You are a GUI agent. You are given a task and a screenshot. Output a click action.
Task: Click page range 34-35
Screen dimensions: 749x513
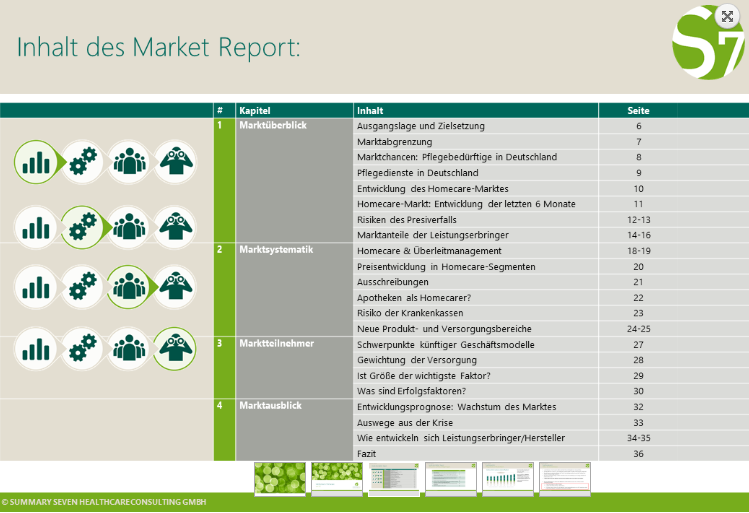pyautogui.click(x=638, y=438)
